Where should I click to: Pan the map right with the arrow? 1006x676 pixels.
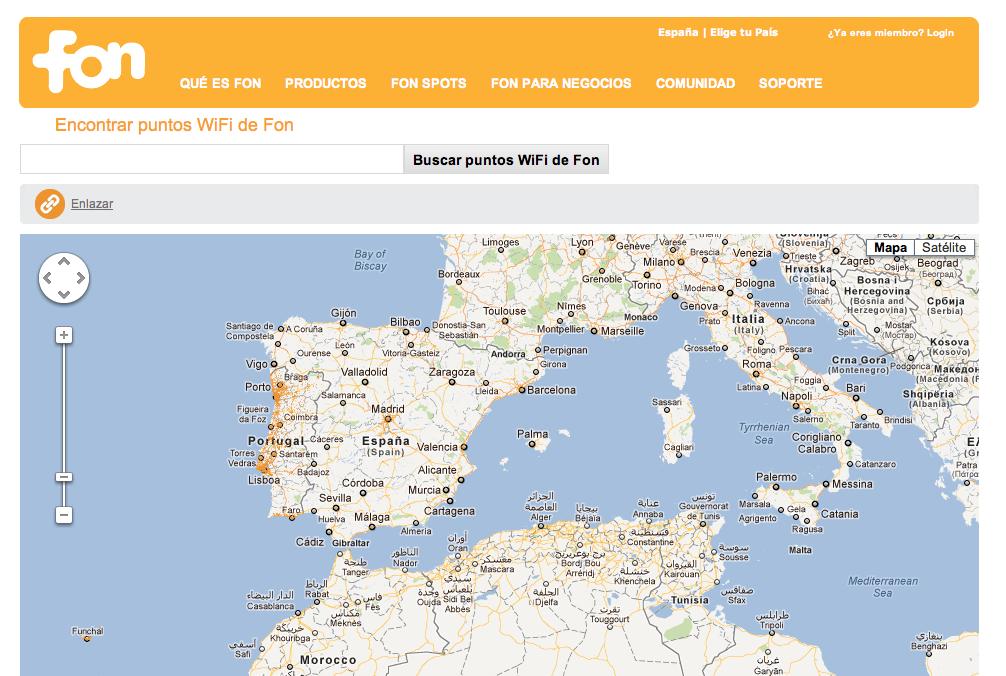(x=81, y=278)
